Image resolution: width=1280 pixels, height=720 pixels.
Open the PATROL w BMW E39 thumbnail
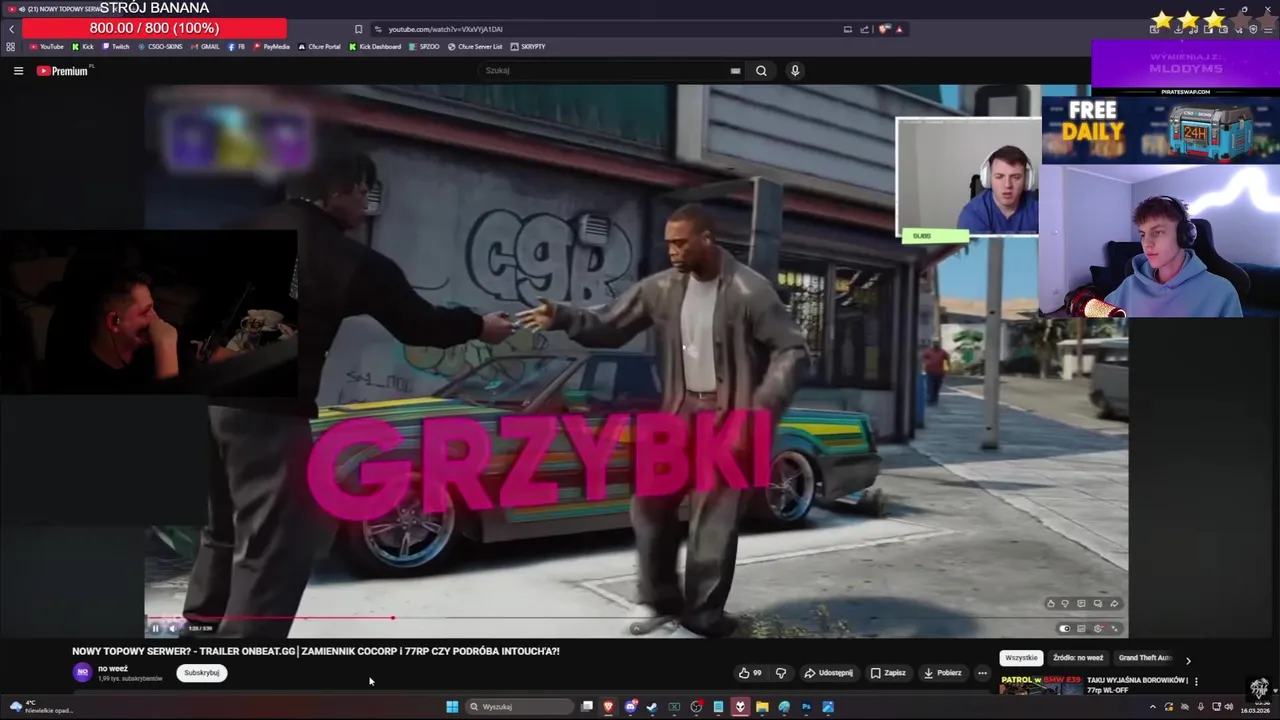pyautogui.click(x=1041, y=685)
